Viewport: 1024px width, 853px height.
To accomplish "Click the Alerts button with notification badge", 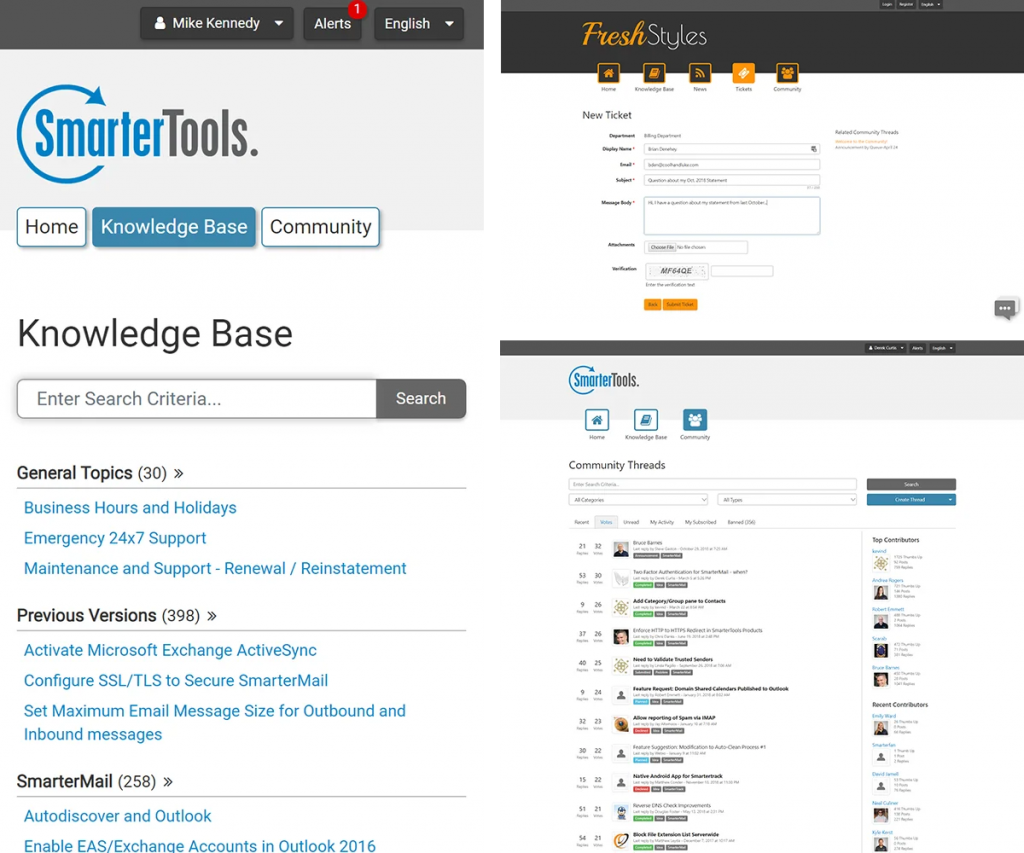I will (332, 24).
